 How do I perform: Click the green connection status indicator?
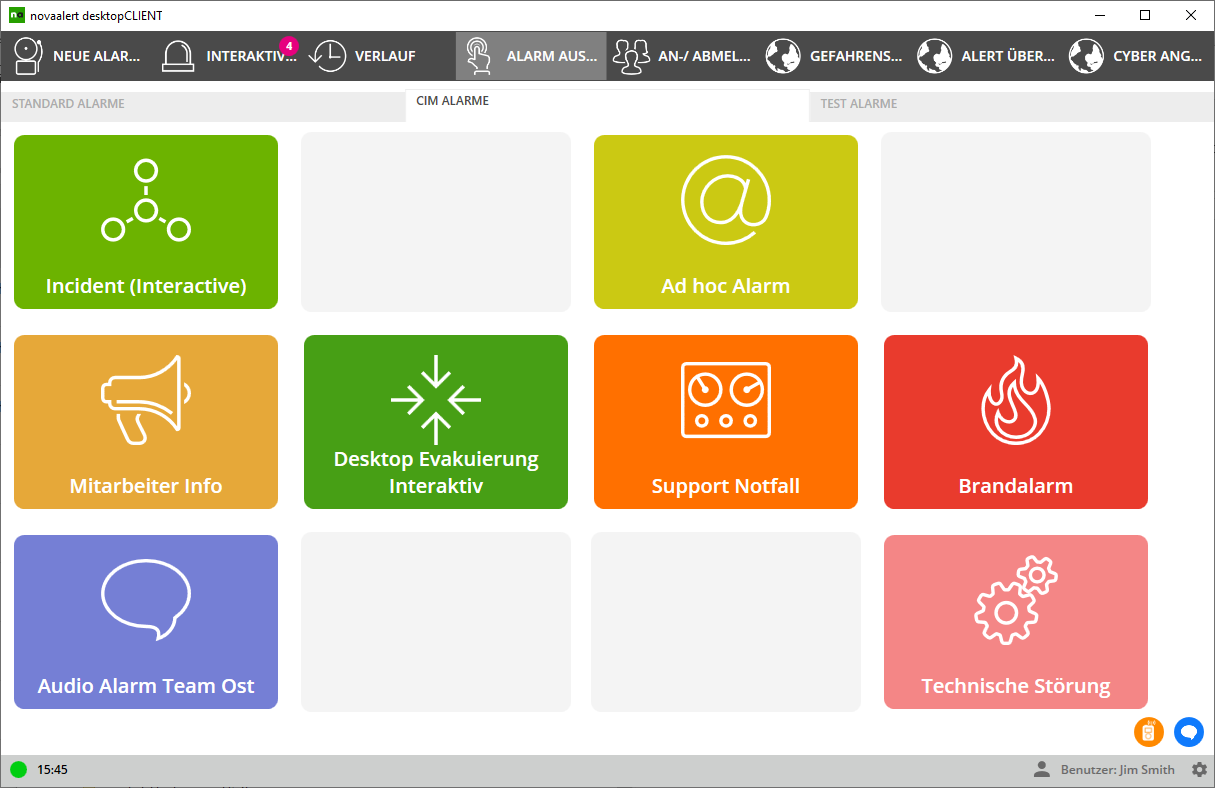pos(18,770)
